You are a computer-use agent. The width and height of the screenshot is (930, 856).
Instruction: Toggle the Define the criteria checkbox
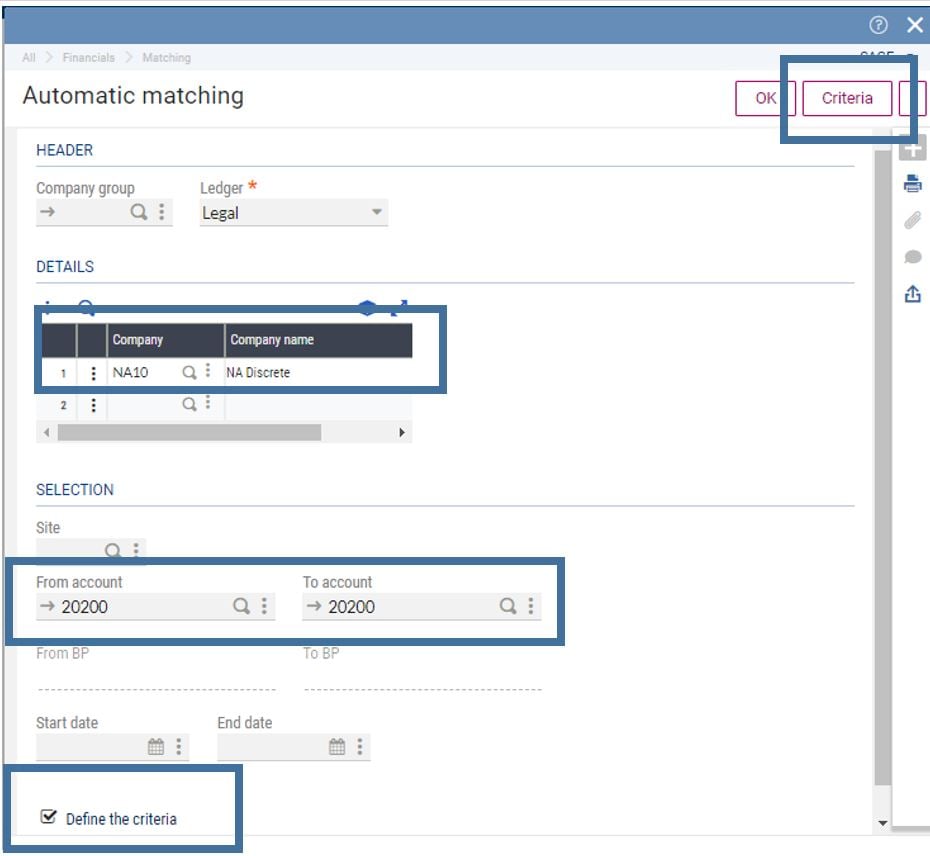[x=48, y=818]
